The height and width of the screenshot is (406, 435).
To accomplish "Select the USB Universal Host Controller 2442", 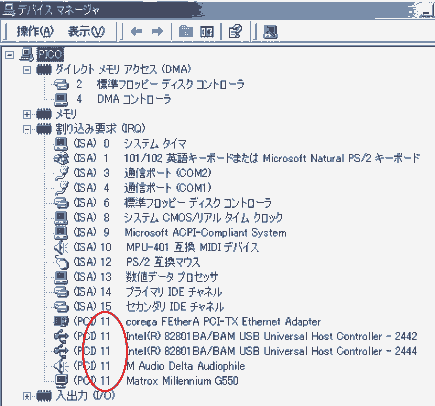I will (271, 336).
